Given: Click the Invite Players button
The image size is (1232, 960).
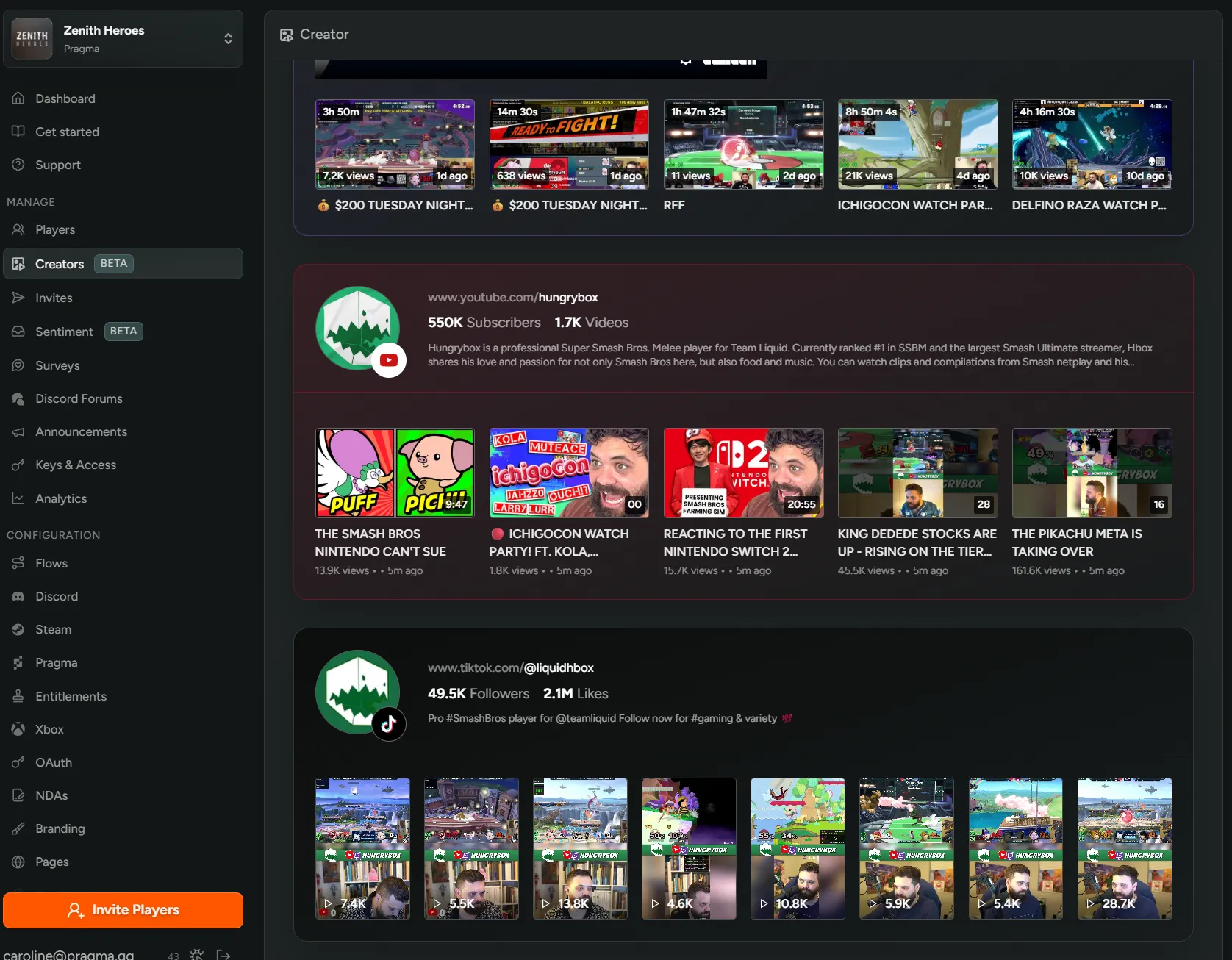Looking at the screenshot, I should pyautogui.click(x=123, y=909).
